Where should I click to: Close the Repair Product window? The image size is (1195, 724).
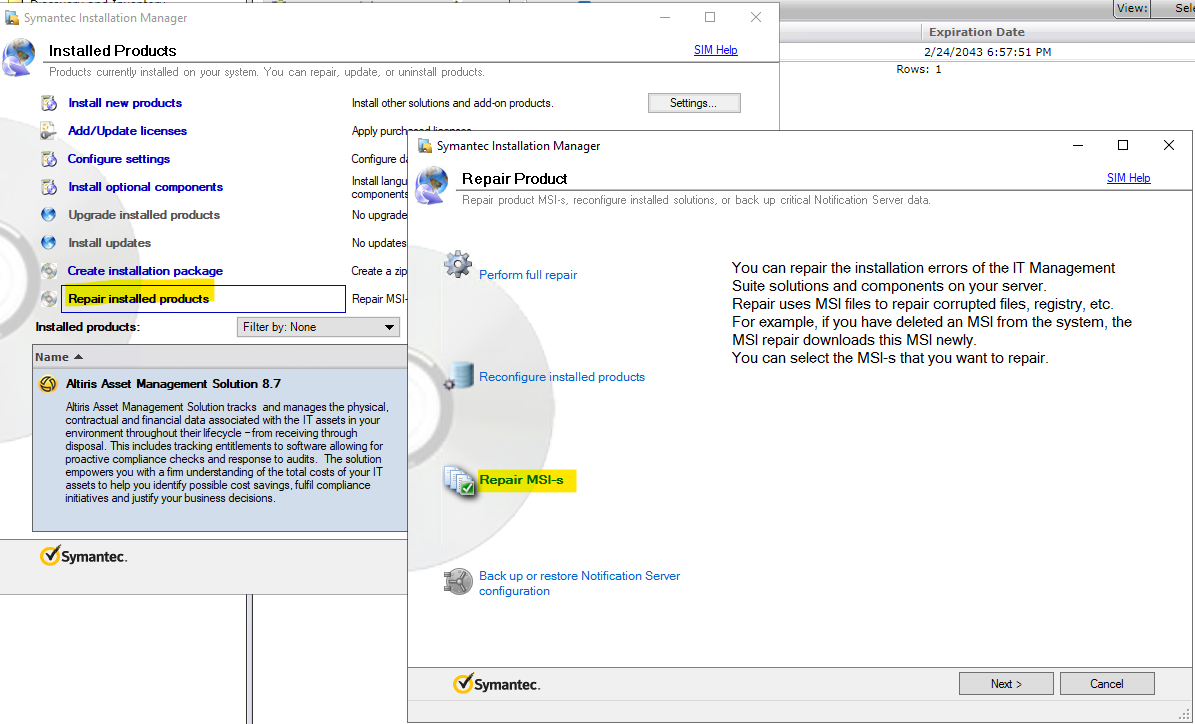coord(1168,146)
